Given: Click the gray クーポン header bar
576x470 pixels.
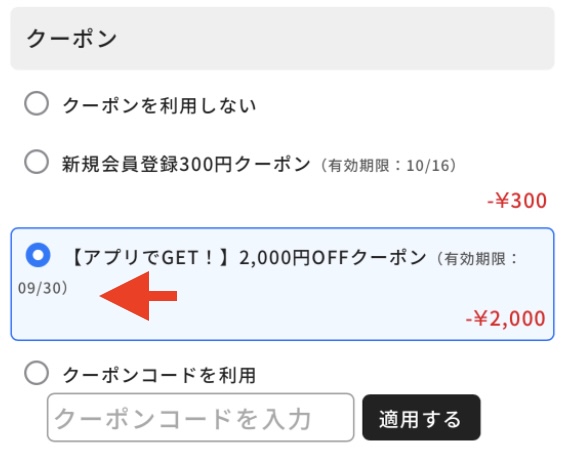Looking at the screenshot, I should (x=282, y=38).
